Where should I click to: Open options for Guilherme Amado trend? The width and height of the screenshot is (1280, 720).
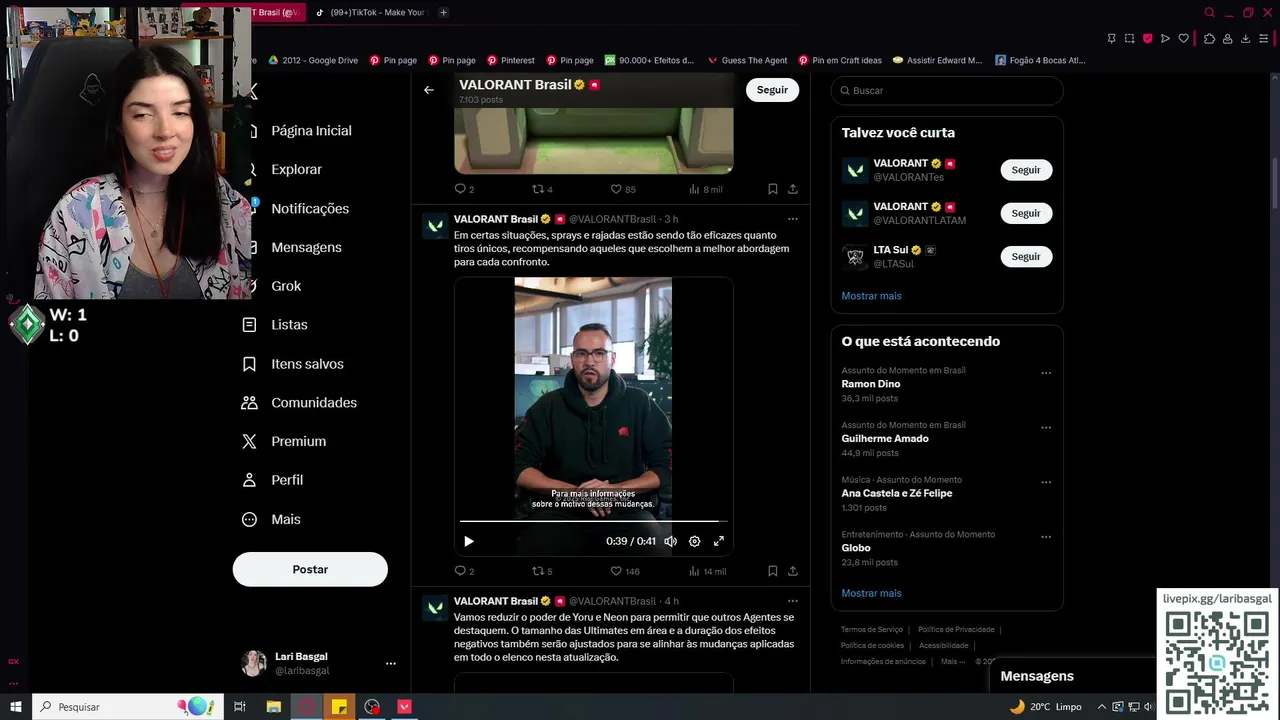pos(1046,428)
